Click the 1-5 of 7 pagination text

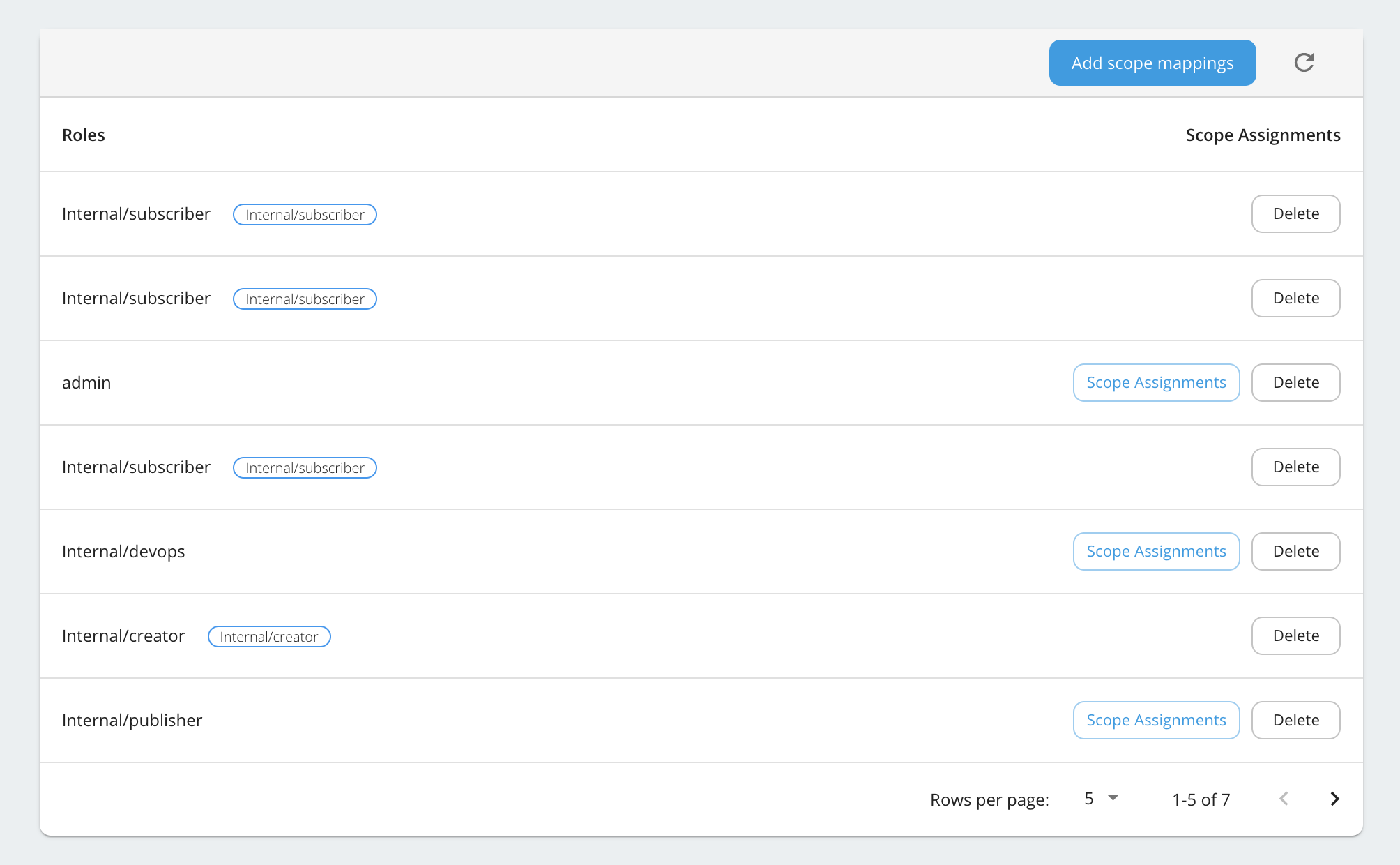point(1201,799)
